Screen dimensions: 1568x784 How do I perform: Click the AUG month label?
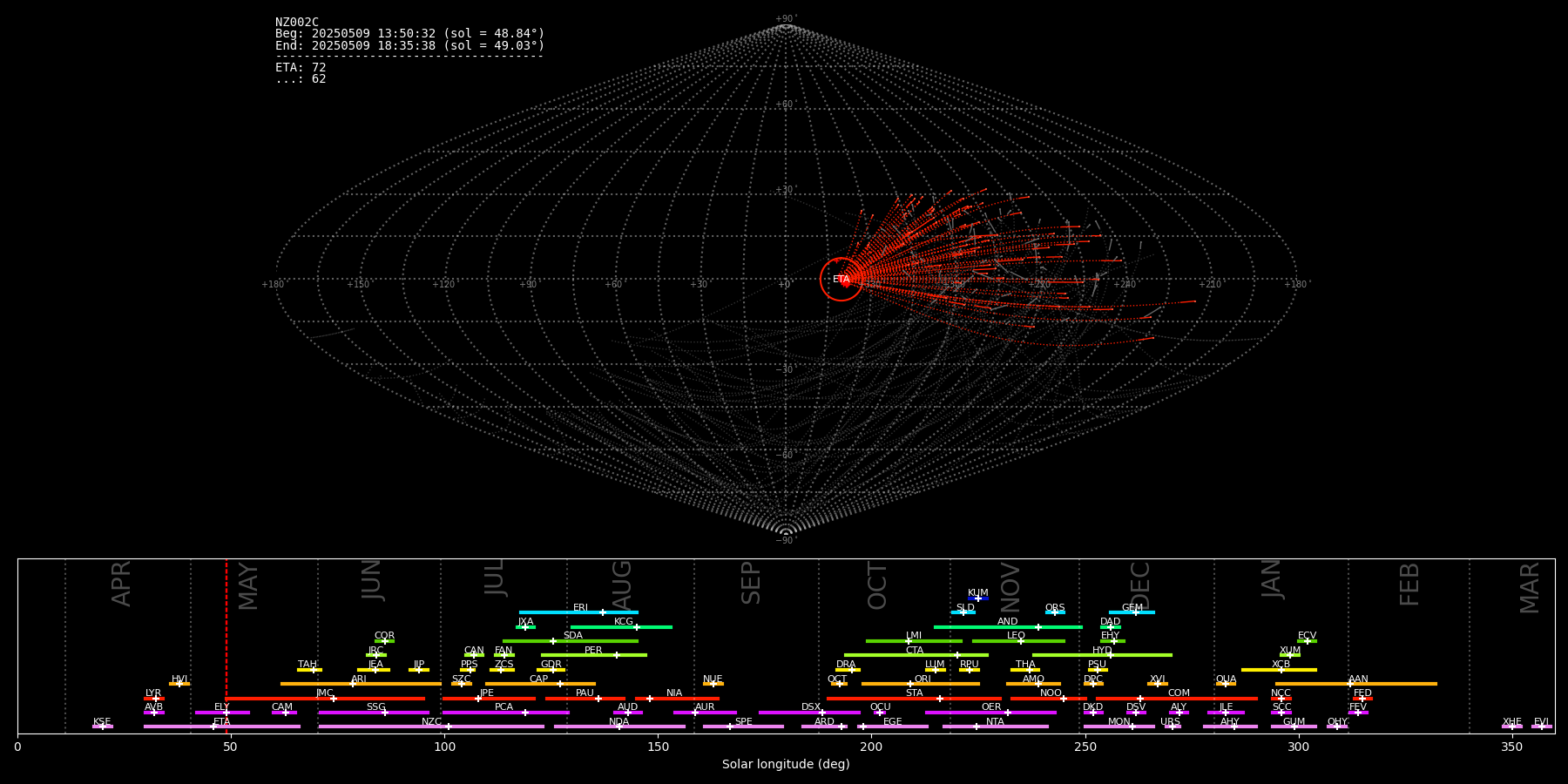tap(622, 585)
